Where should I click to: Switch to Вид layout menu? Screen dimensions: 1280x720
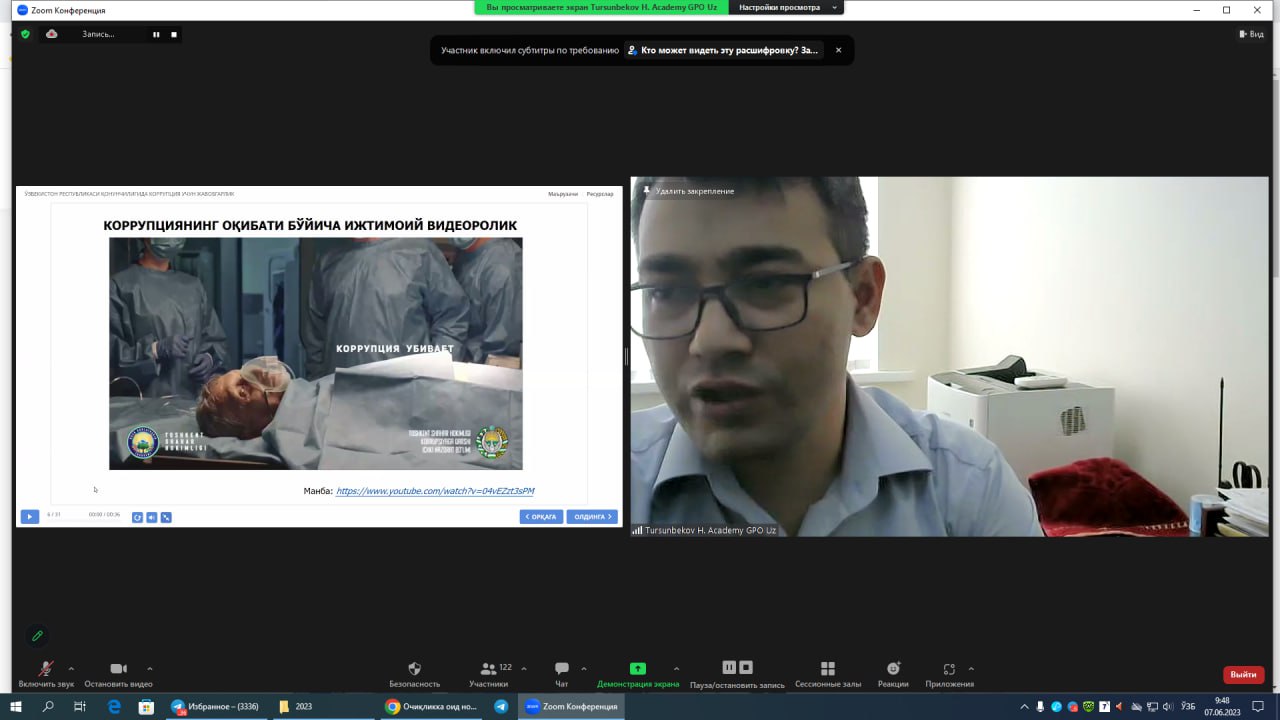coord(1251,34)
